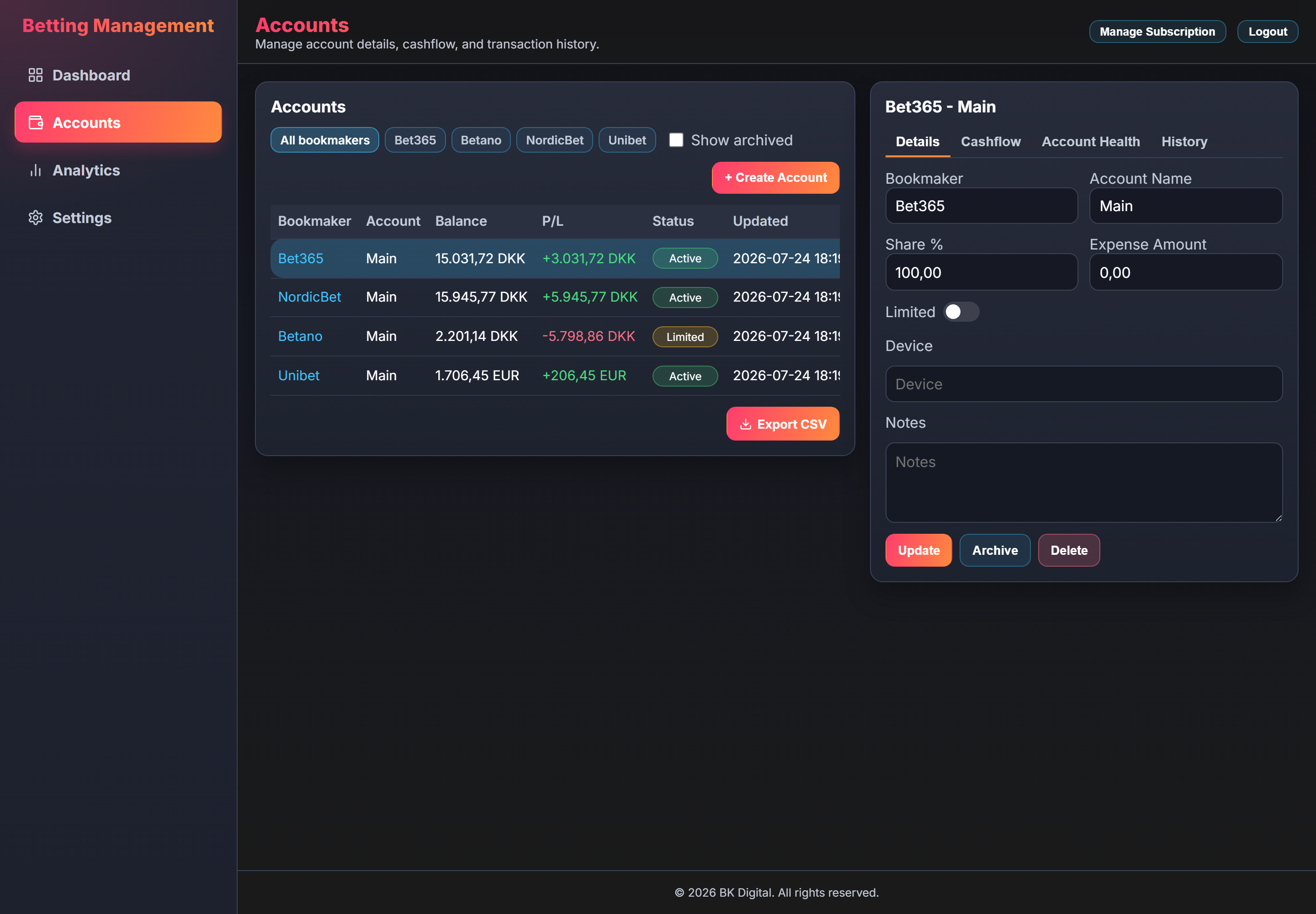Image resolution: width=1316 pixels, height=914 pixels.
Task: Click the Settings gear icon
Action: (36, 218)
